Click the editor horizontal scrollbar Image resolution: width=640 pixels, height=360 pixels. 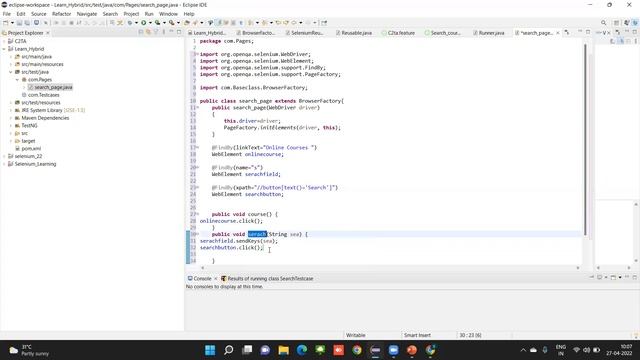(390, 268)
